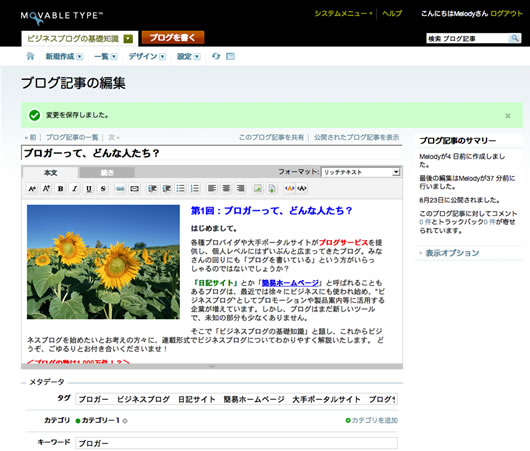Remove カテゴリー1 via its small icon
The height and width of the screenshot is (451, 530).
tap(125, 421)
